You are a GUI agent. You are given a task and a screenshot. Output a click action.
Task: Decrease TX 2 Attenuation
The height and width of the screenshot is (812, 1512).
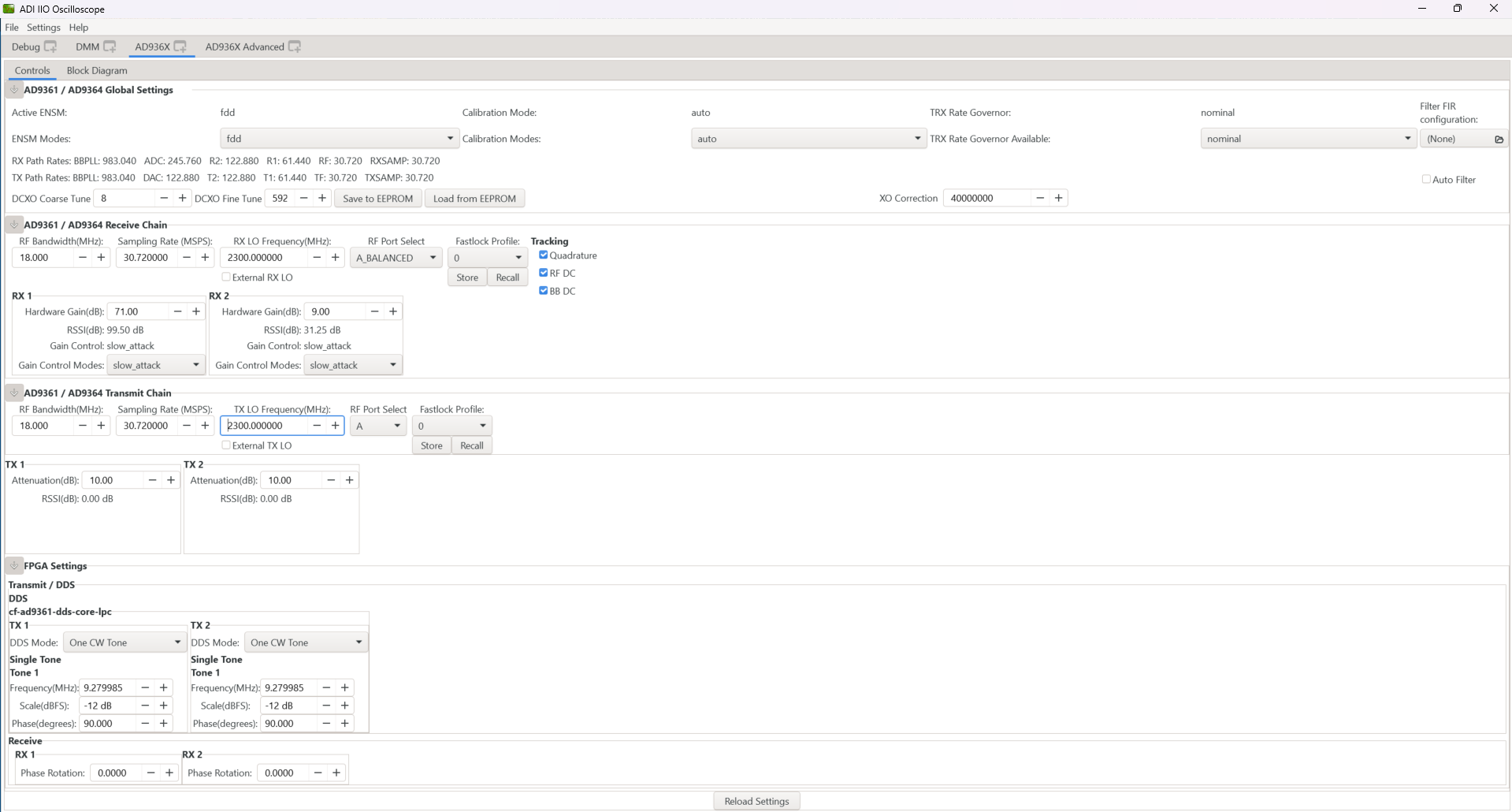pyautogui.click(x=331, y=480)
